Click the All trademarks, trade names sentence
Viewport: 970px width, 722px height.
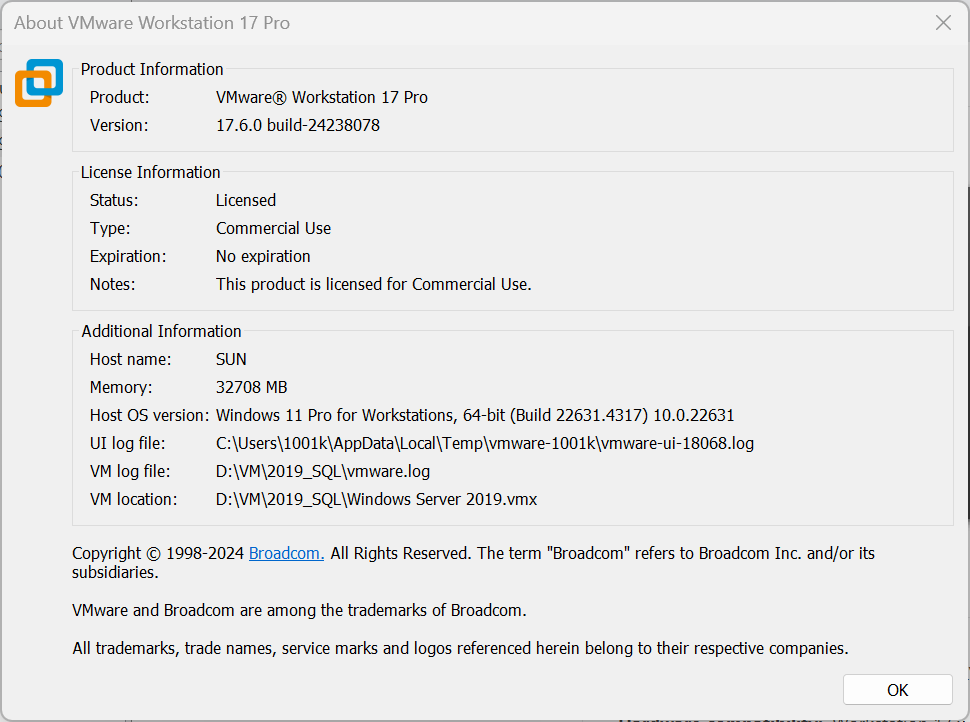[460, 648]
